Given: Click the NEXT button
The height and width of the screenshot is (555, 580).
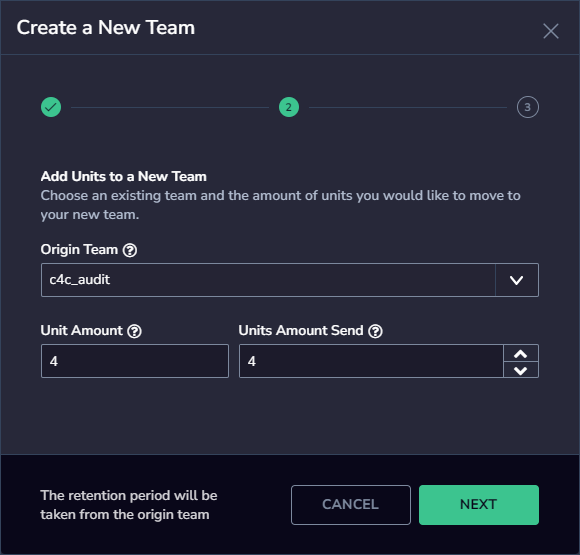Looking at the screenshot, I should pyautogui.click(x=479, y=505).
